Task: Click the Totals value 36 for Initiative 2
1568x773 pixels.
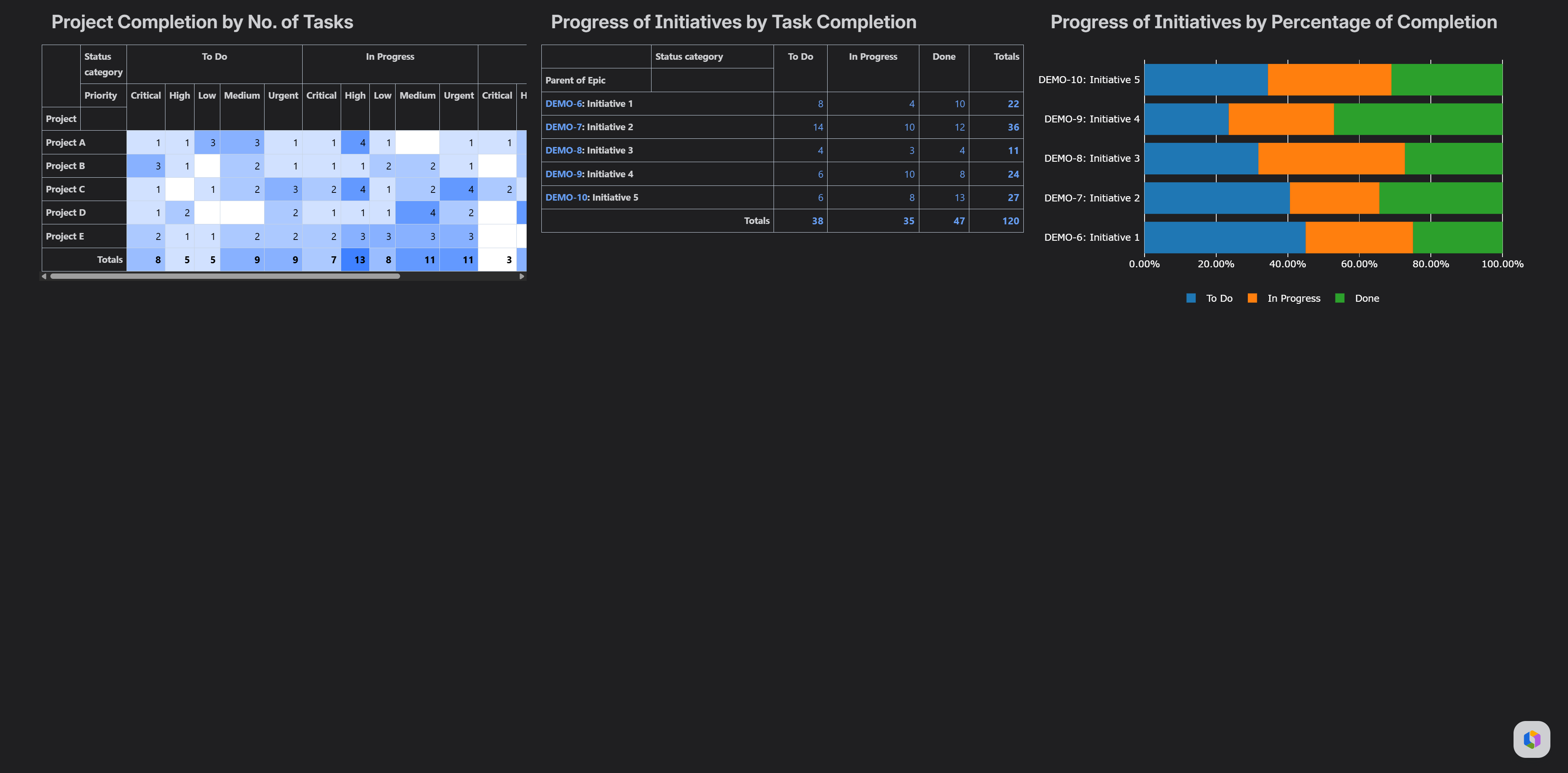Action: 1013,127
